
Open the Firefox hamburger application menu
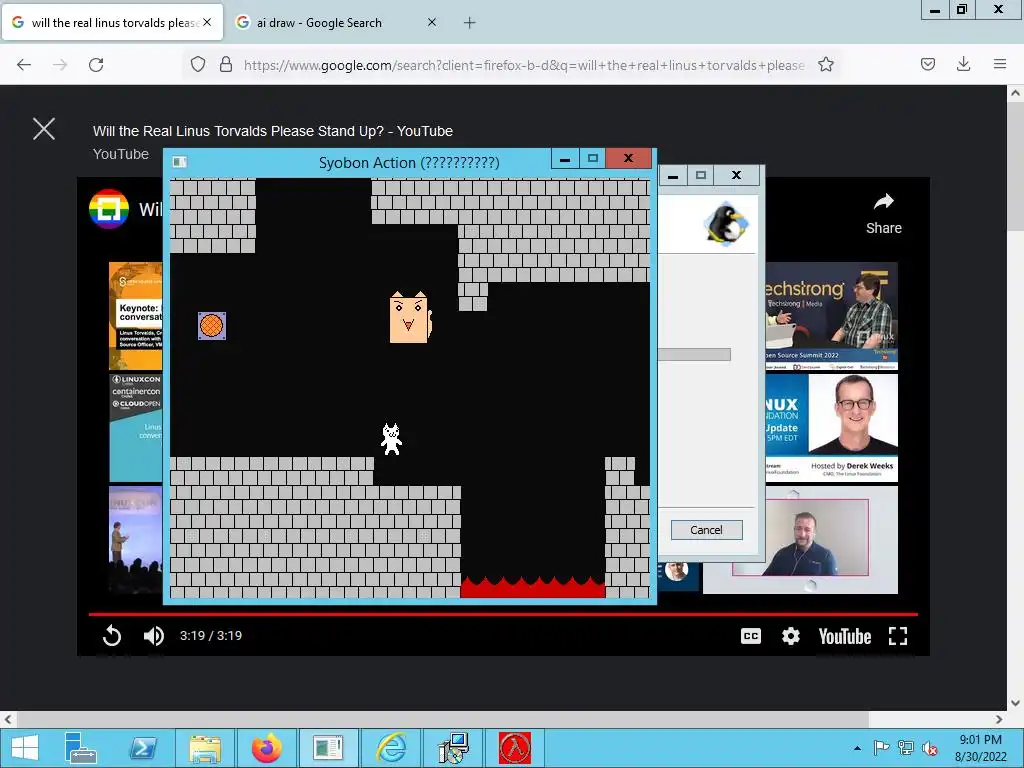point(1000,64)
